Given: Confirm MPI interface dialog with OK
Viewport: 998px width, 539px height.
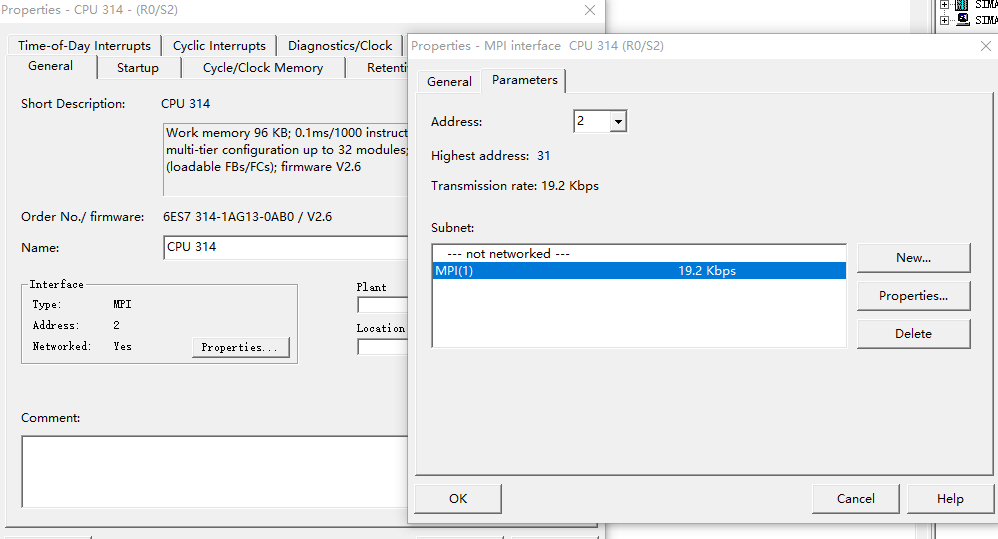Looking at the screenshot, I should [x=458, y=499].
